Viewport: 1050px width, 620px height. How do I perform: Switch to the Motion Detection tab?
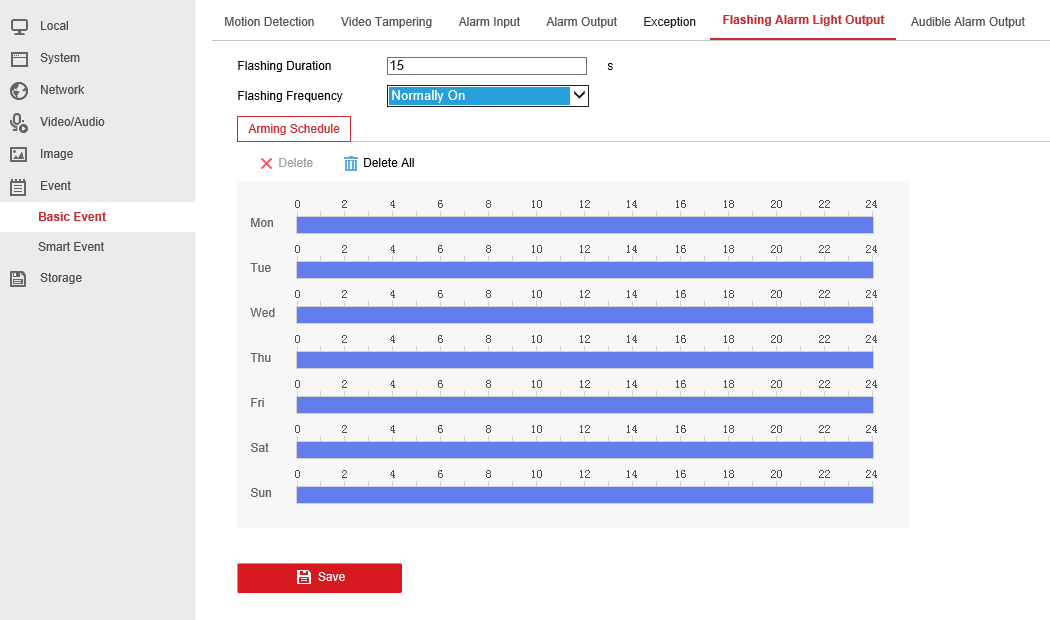click(x=269, y=21)
